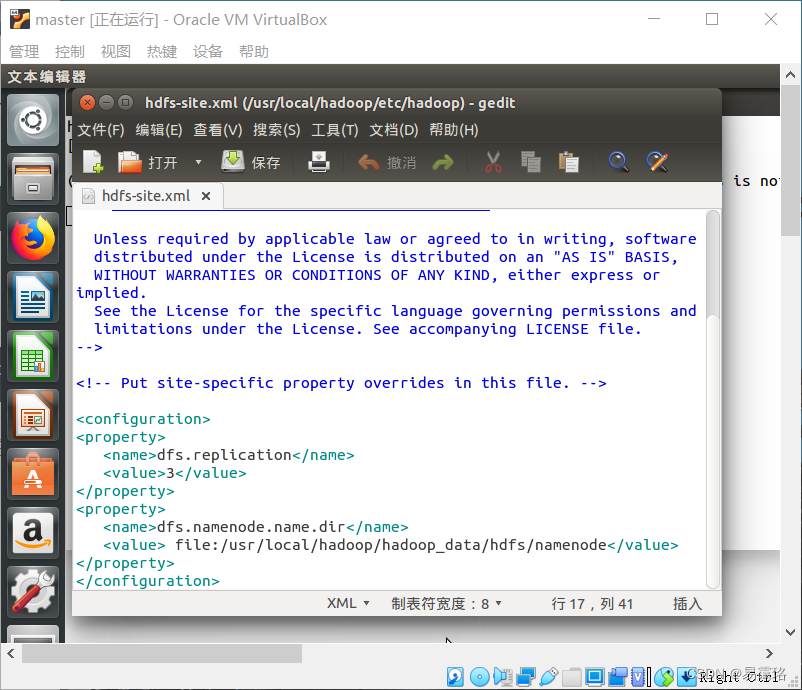Open VirtualBox 设备 menu
The width and height of the screenshot is (802, 690).
[208, 52]
